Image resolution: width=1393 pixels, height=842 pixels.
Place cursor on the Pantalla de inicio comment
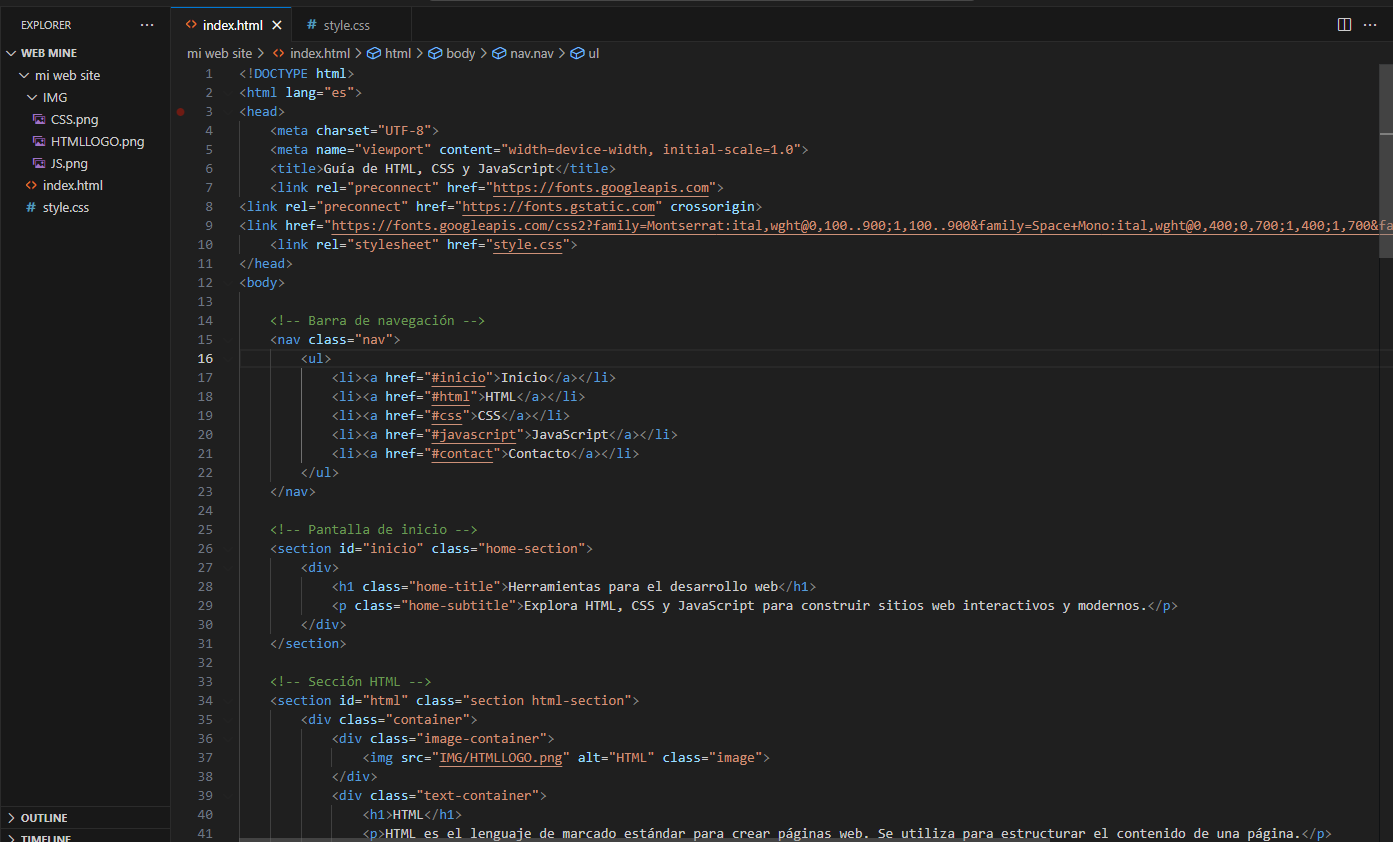pos(374,530)
